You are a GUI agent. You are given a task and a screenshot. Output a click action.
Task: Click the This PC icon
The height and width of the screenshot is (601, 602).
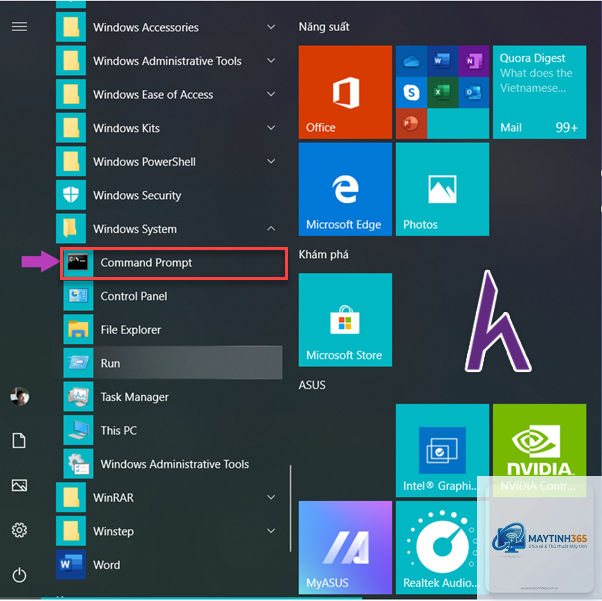(x=78, y=430)
